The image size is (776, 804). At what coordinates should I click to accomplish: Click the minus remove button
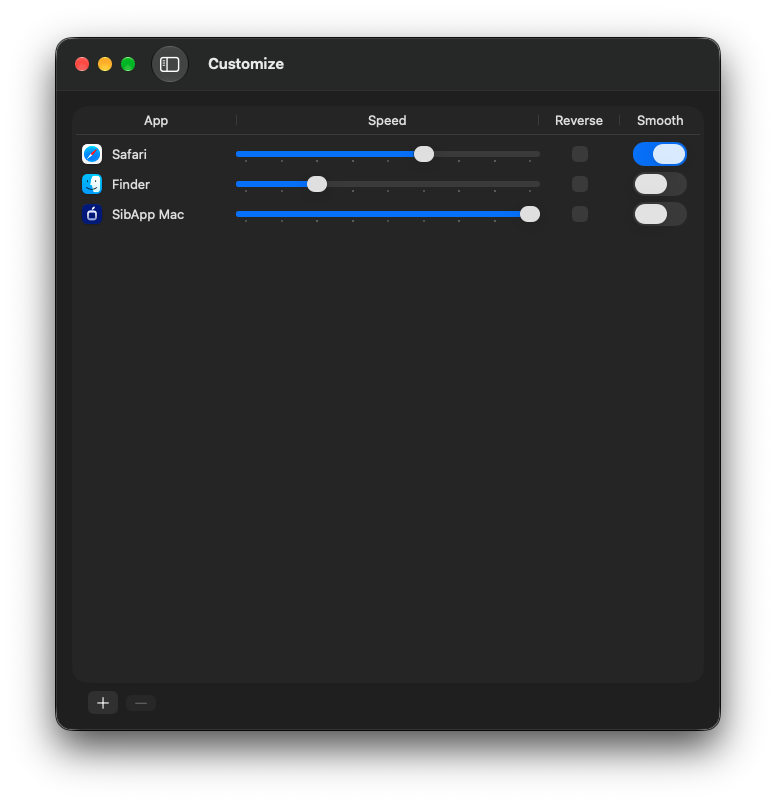tap(141, 703)
